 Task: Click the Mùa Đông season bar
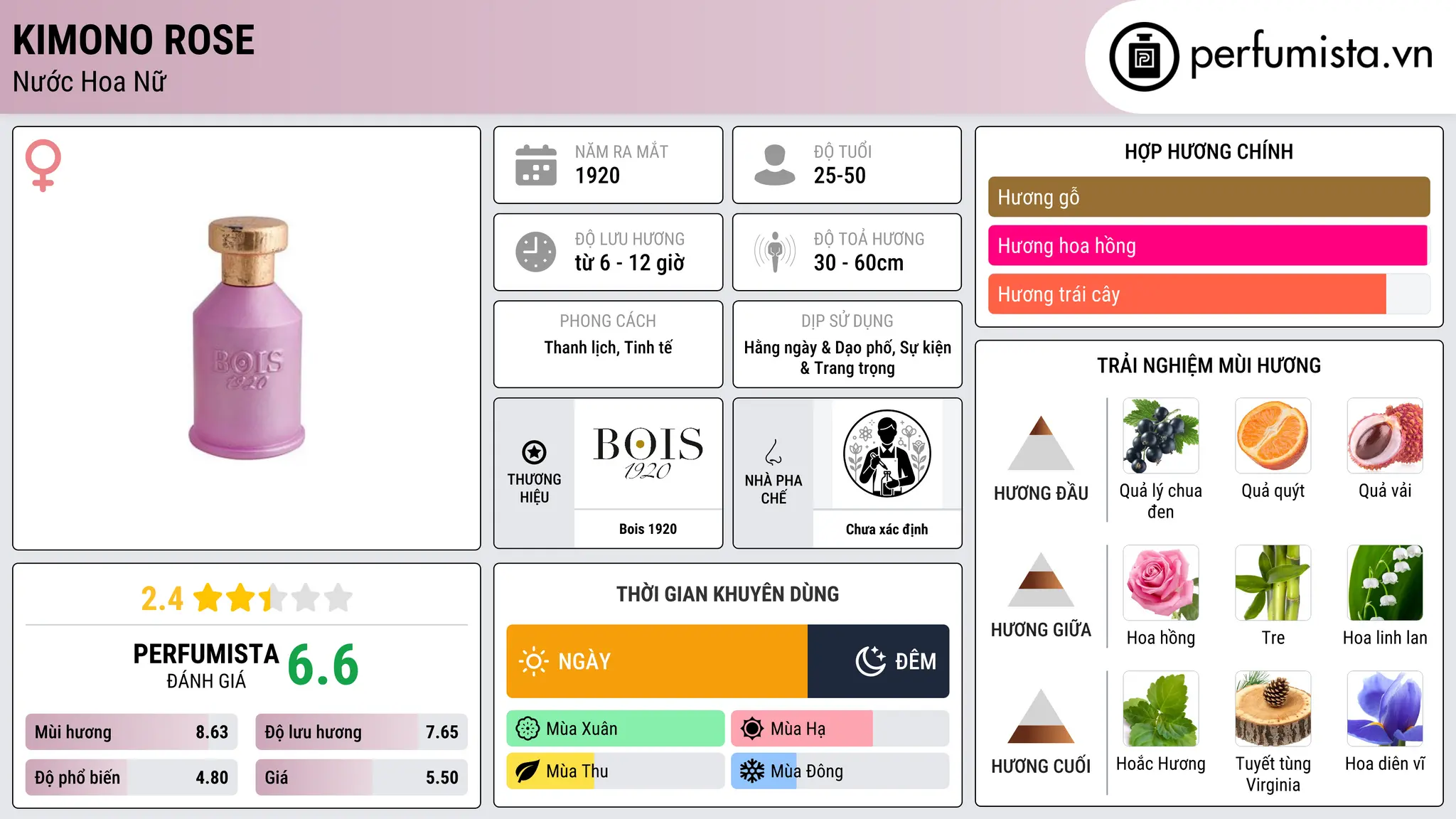[840, 771]
